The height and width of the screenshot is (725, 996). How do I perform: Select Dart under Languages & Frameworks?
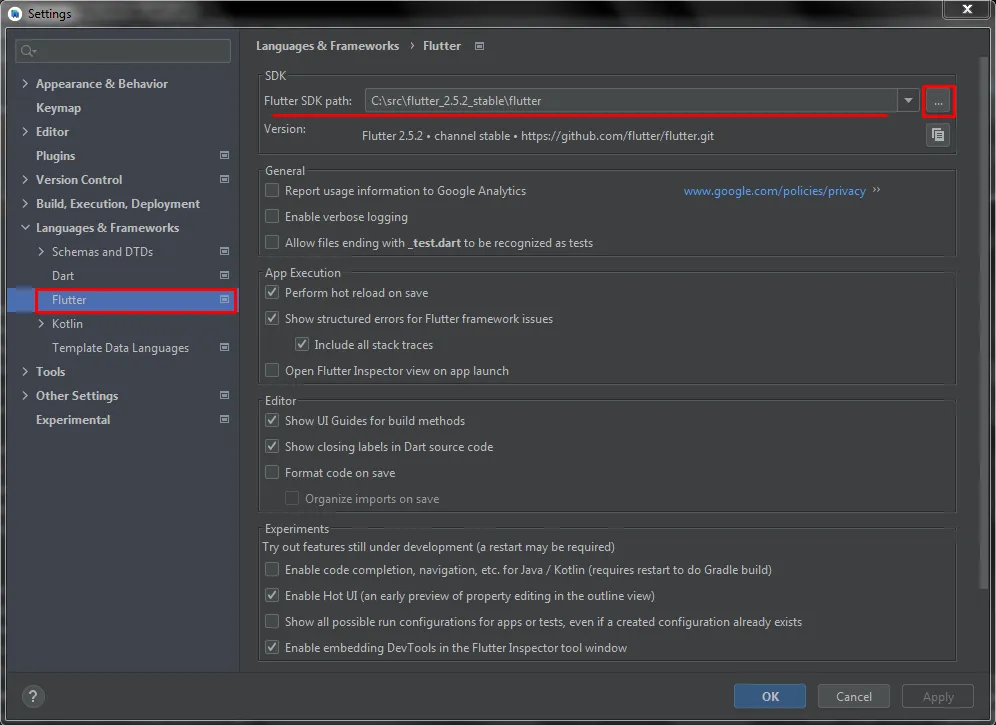click(x=63, y=276)
